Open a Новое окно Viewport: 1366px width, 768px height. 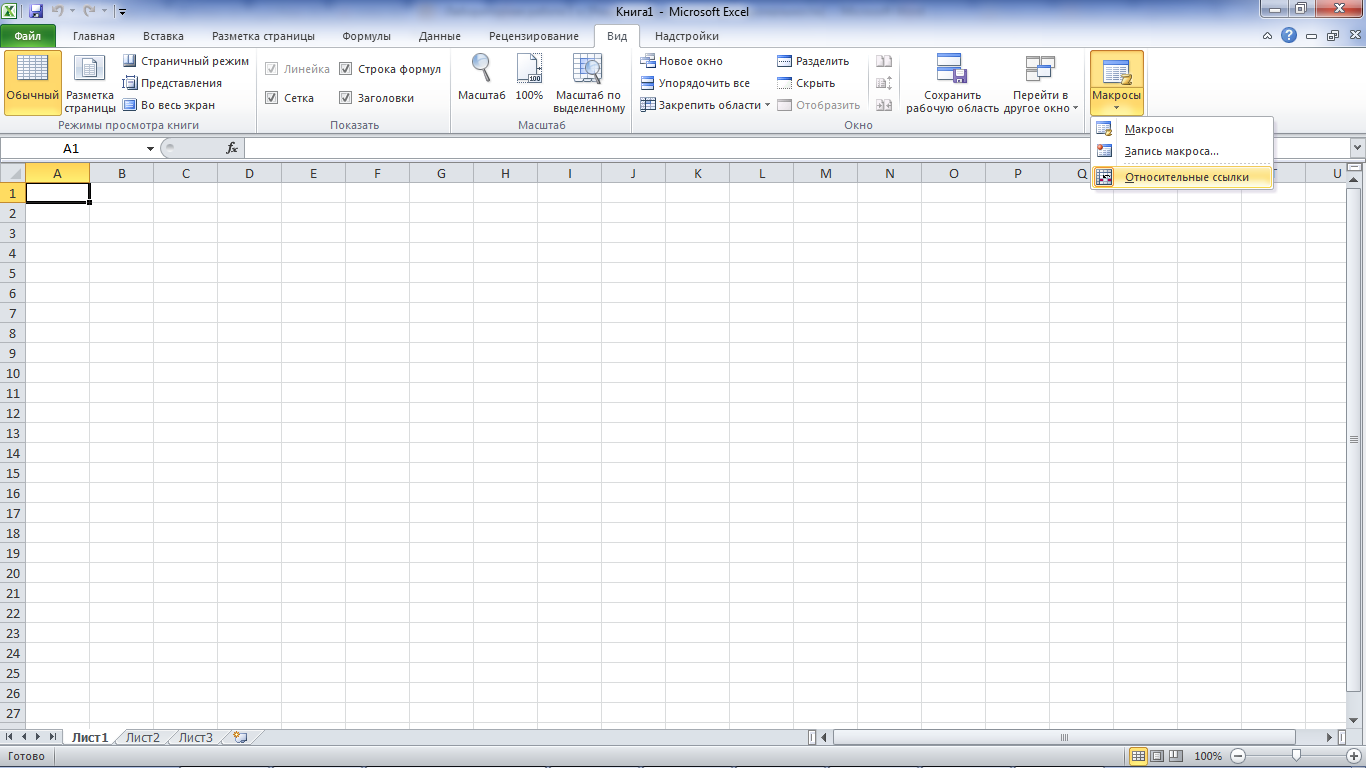click(681, 61)
